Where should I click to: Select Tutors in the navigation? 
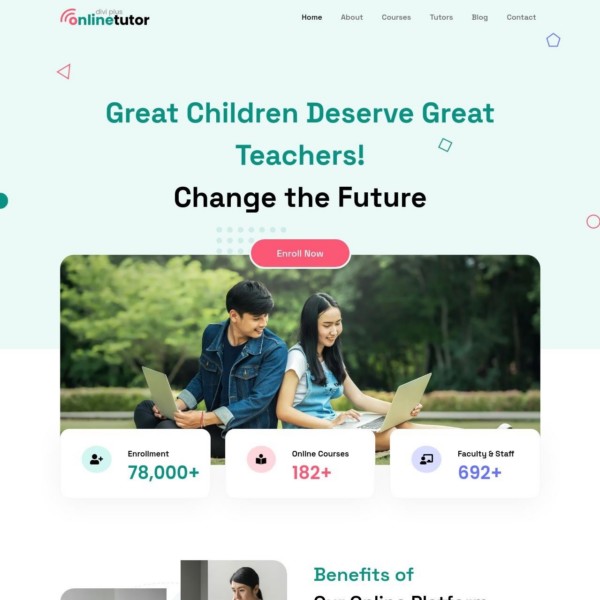click(x=441, y=17)
